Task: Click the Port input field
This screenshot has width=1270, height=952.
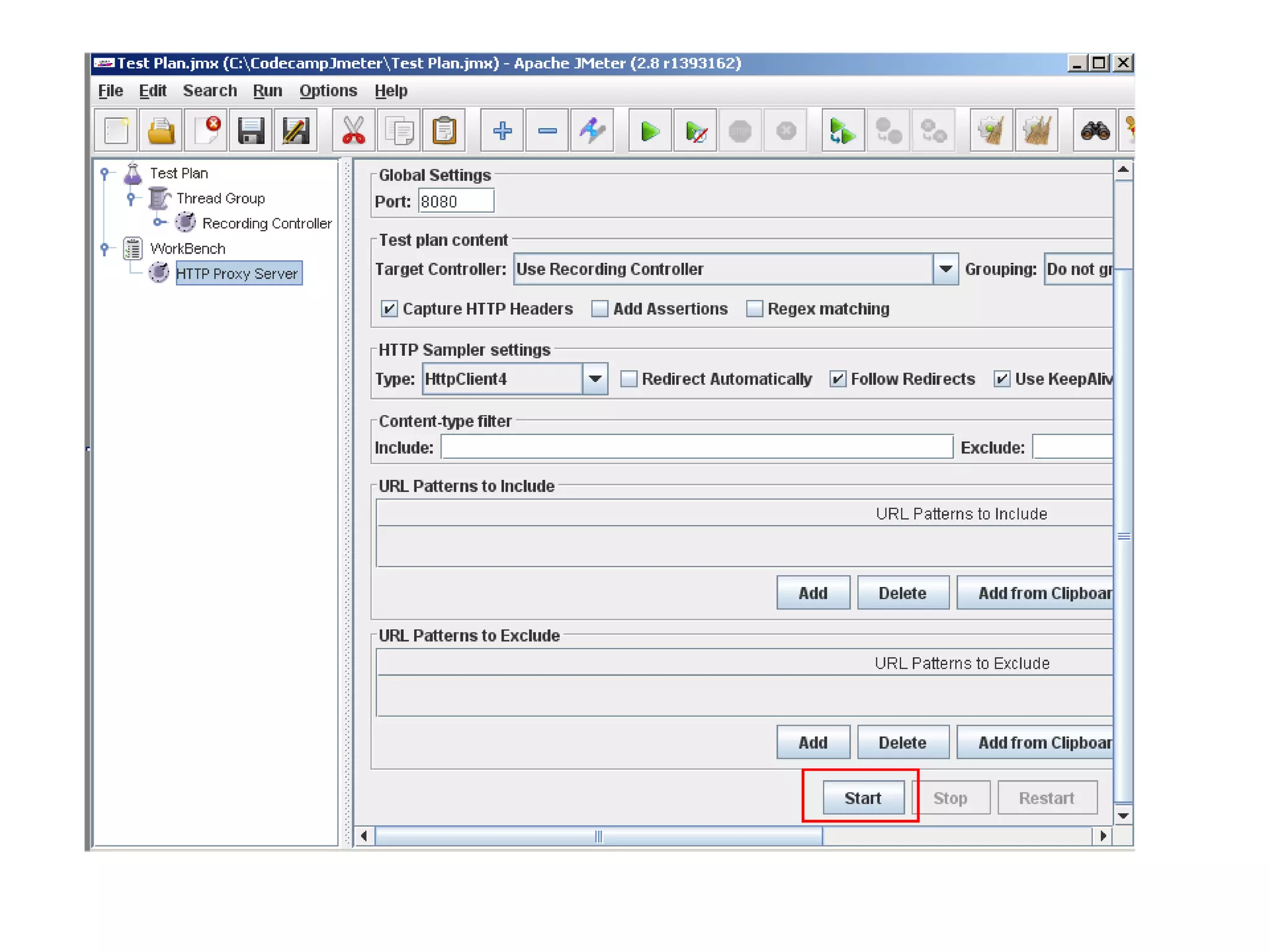Action: tap(456, 201)
